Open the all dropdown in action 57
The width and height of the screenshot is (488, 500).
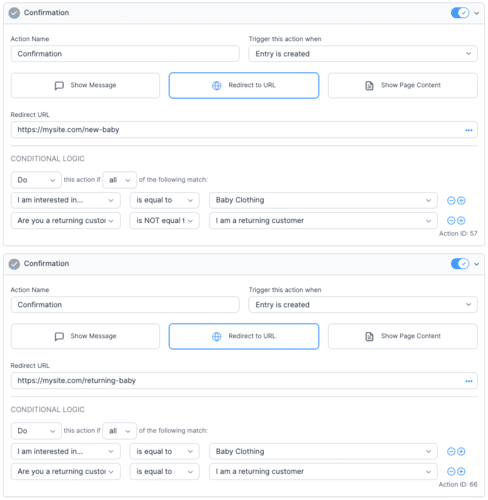119,180
